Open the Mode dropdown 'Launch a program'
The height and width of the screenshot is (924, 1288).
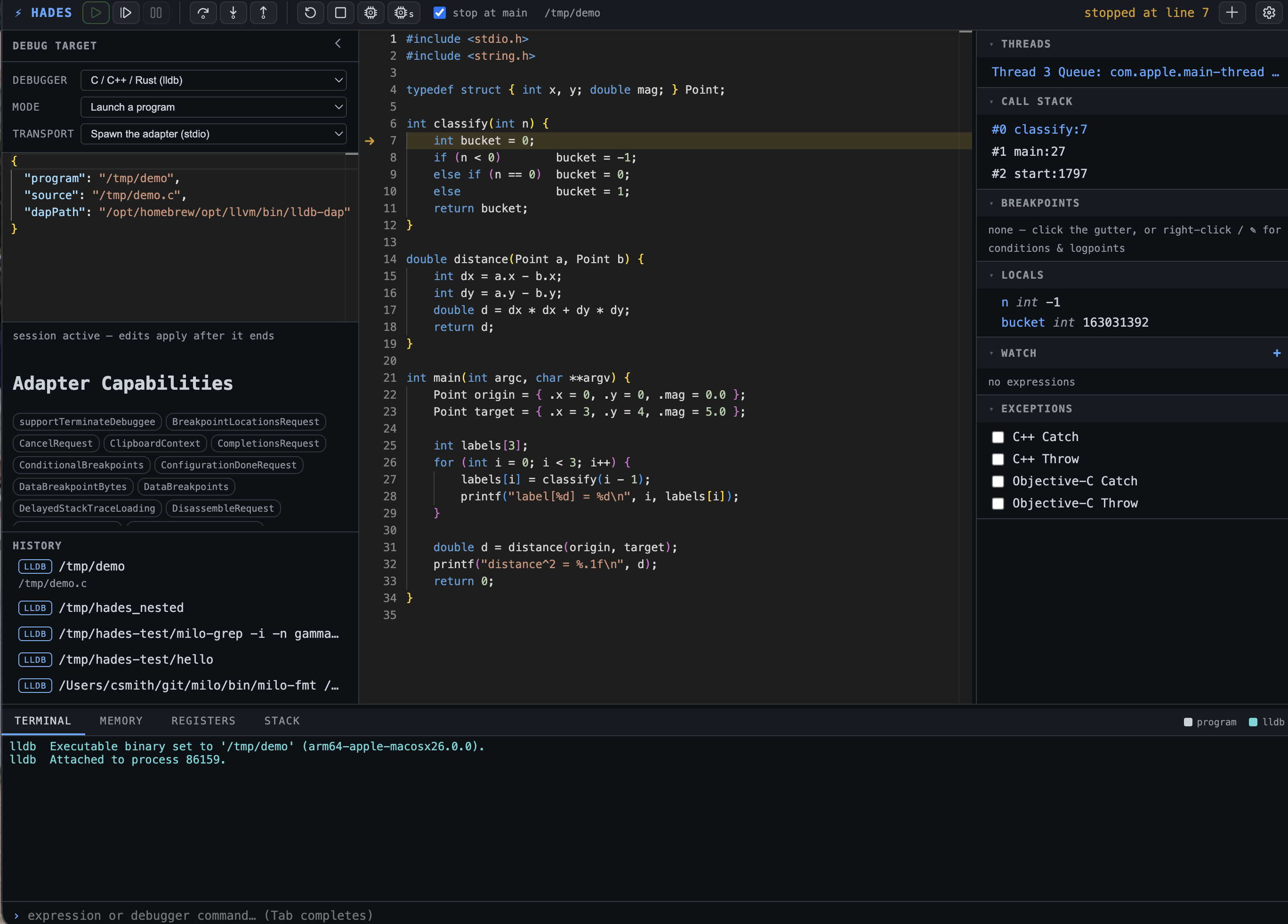(214, 107)
